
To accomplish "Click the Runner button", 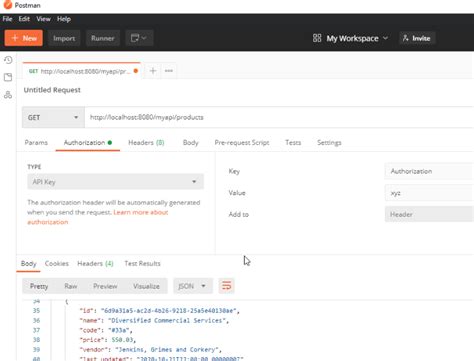I will [103, 38].
